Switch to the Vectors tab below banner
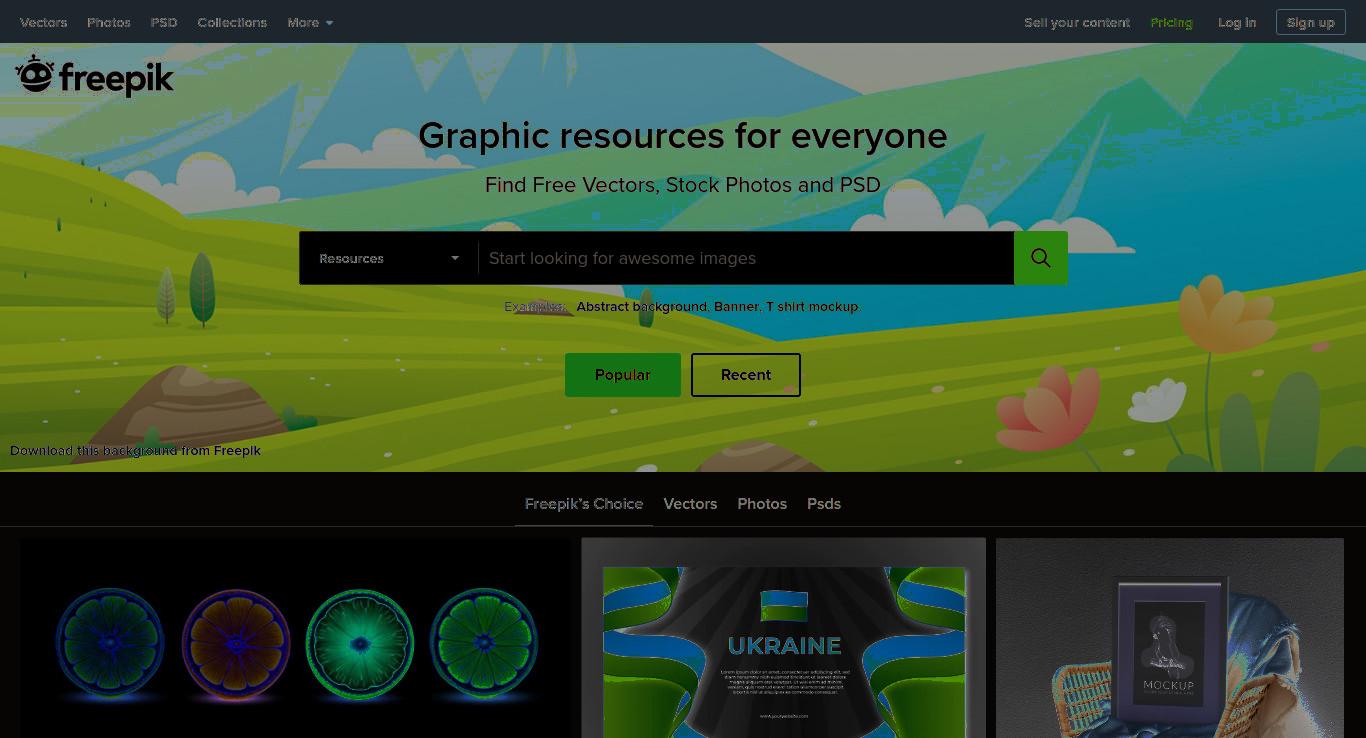Image resolution: width=1366 pixels, height=738 pixels. (x=690, y=504)
